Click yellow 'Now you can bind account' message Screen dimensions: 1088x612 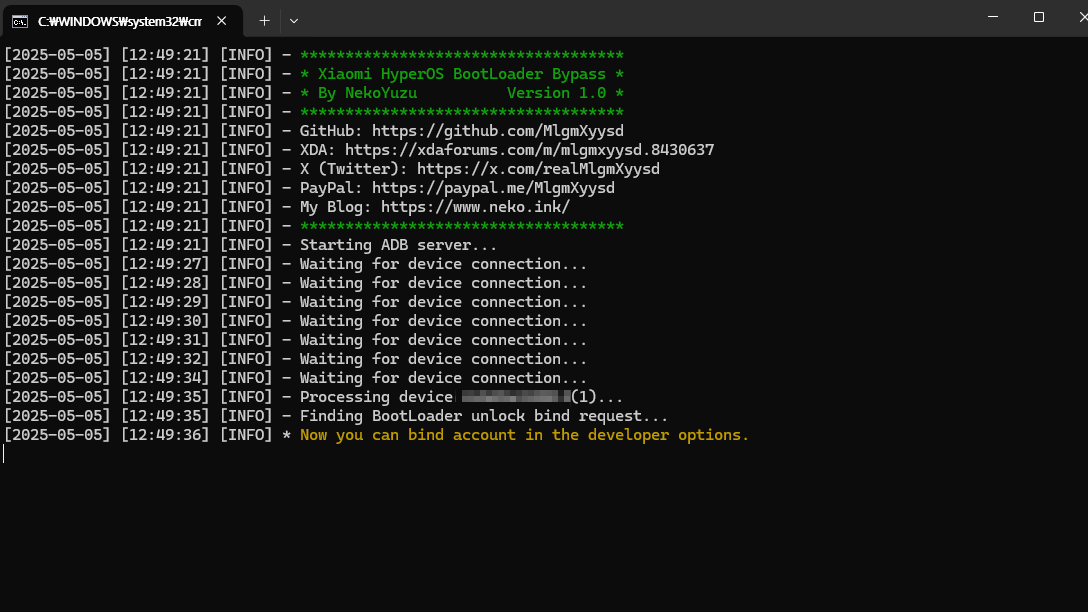tap(525, 435)
